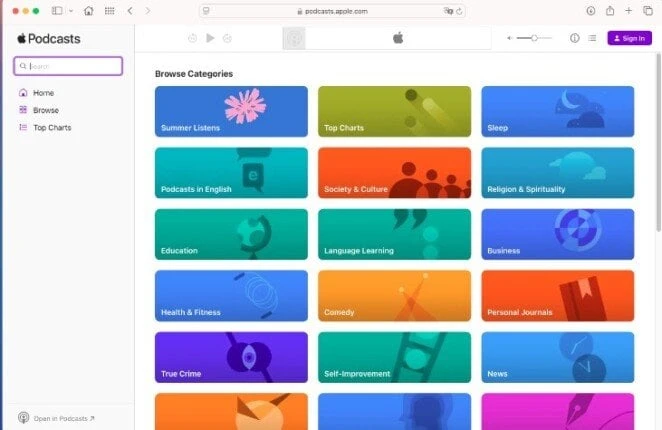Open the Personal Journals category

[x=558, y=296]
